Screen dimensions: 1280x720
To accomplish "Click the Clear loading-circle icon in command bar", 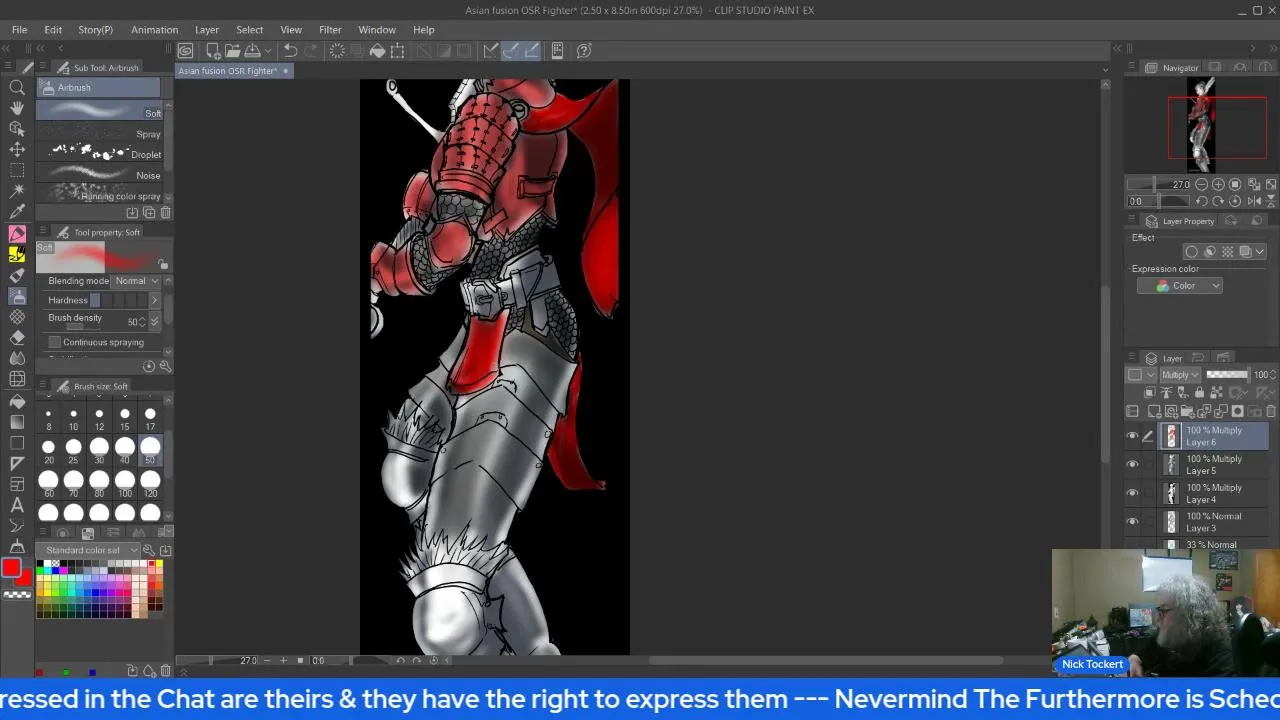I will (x=337, y=50).
